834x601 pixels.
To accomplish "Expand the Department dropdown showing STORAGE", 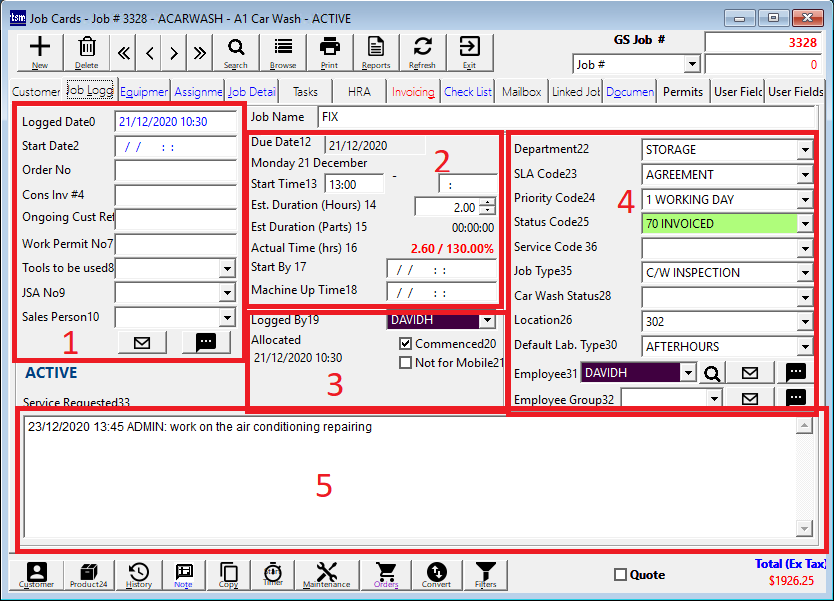I will [805, 150].
